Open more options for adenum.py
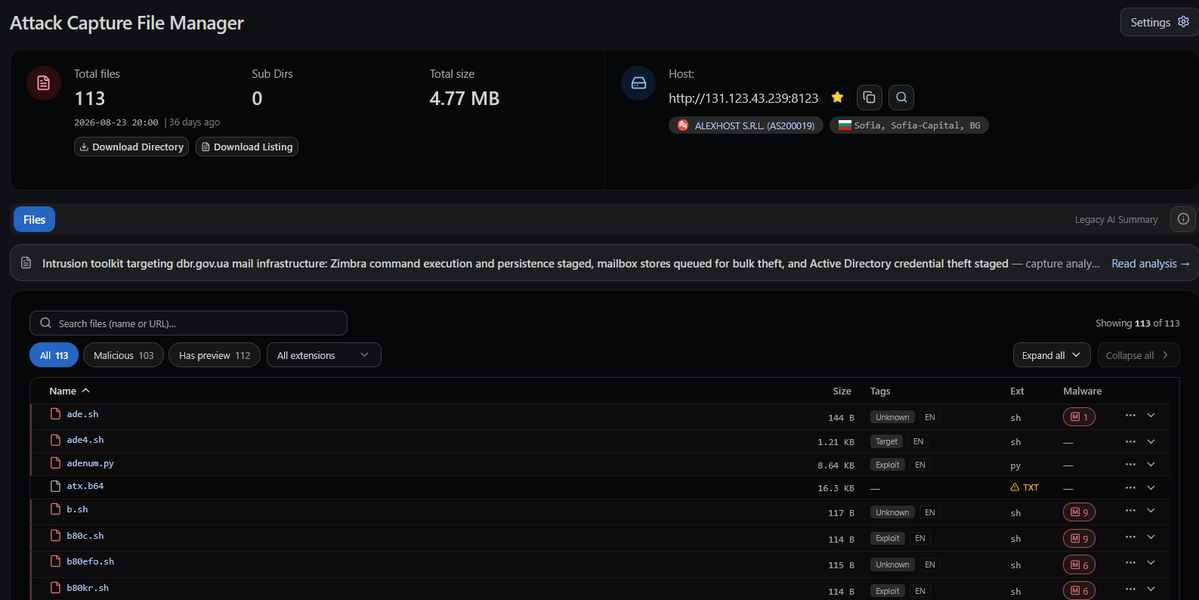1199x600 pixels. (1130, 464)
